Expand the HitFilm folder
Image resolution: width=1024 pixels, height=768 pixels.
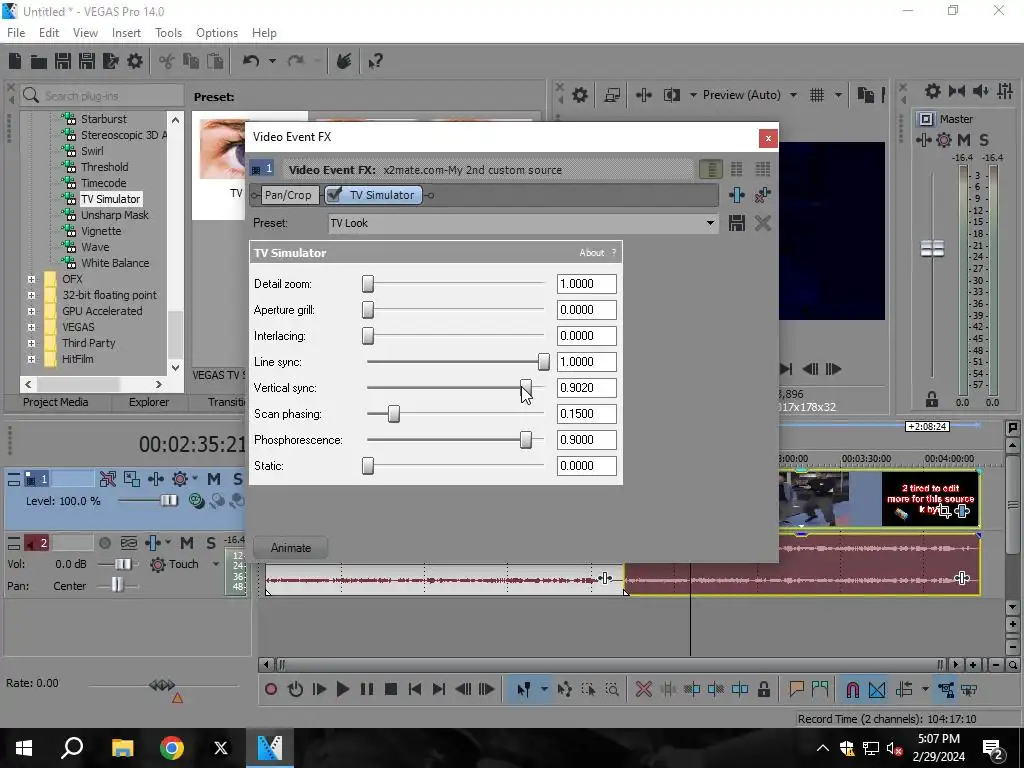31,359
